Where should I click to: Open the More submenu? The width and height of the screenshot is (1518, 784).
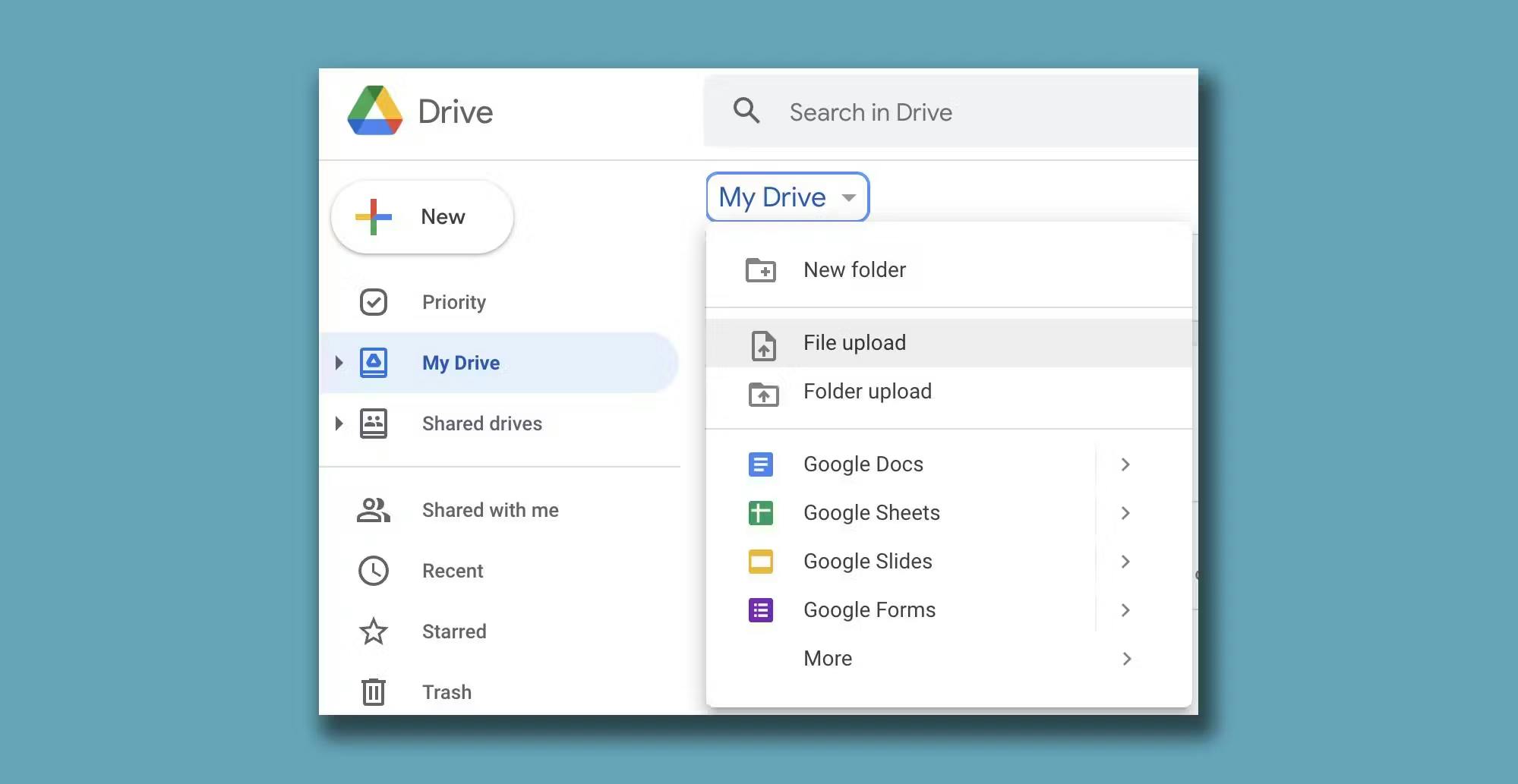828,658
